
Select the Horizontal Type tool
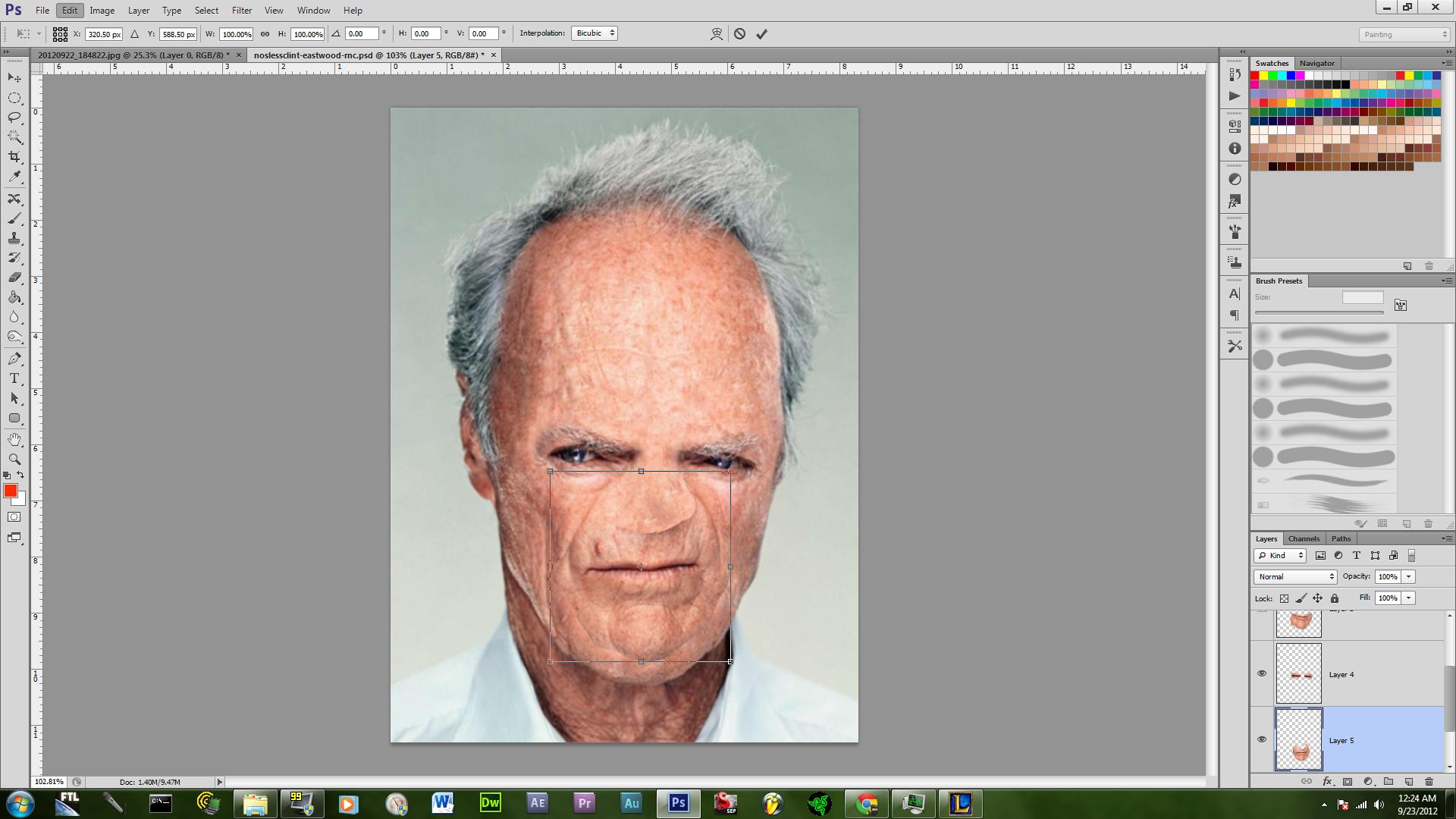14,378
